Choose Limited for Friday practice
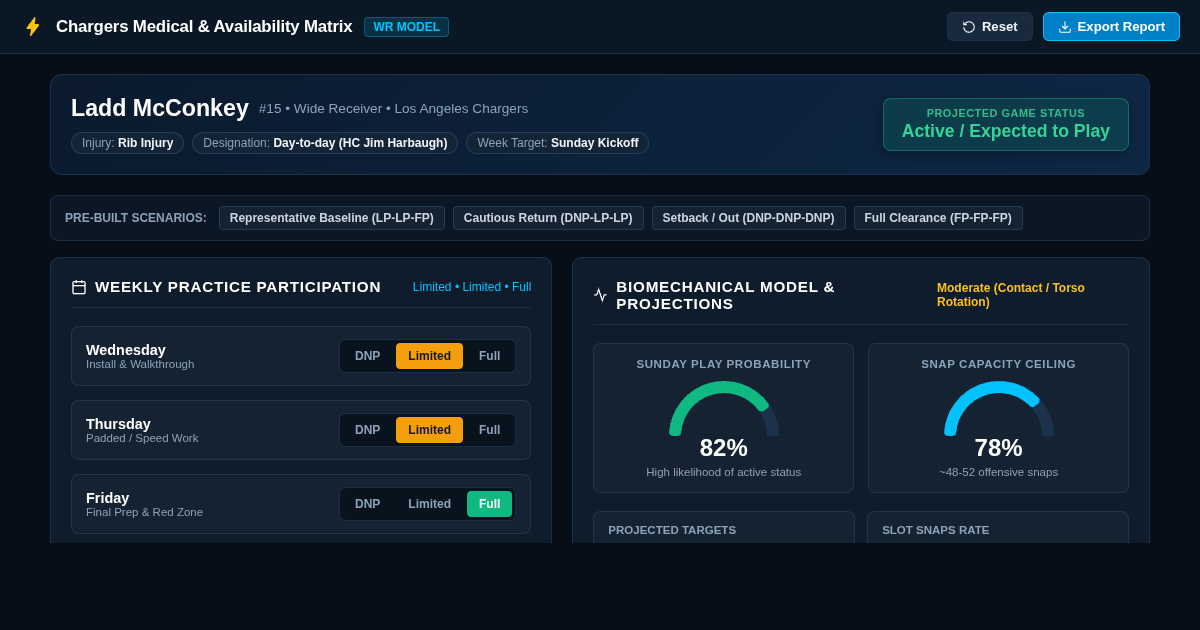Screen dimensions: 1200x630 [x=429, y=504]
